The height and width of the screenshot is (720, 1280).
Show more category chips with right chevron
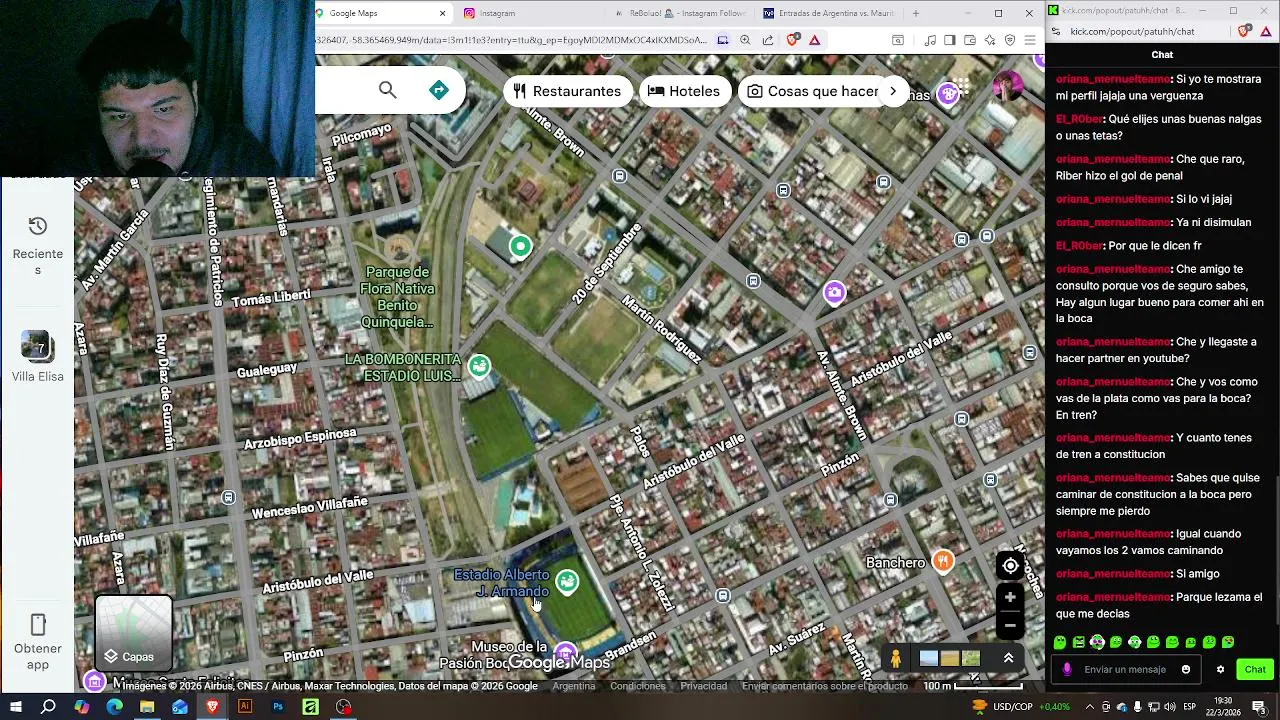(x=893, y=91)
